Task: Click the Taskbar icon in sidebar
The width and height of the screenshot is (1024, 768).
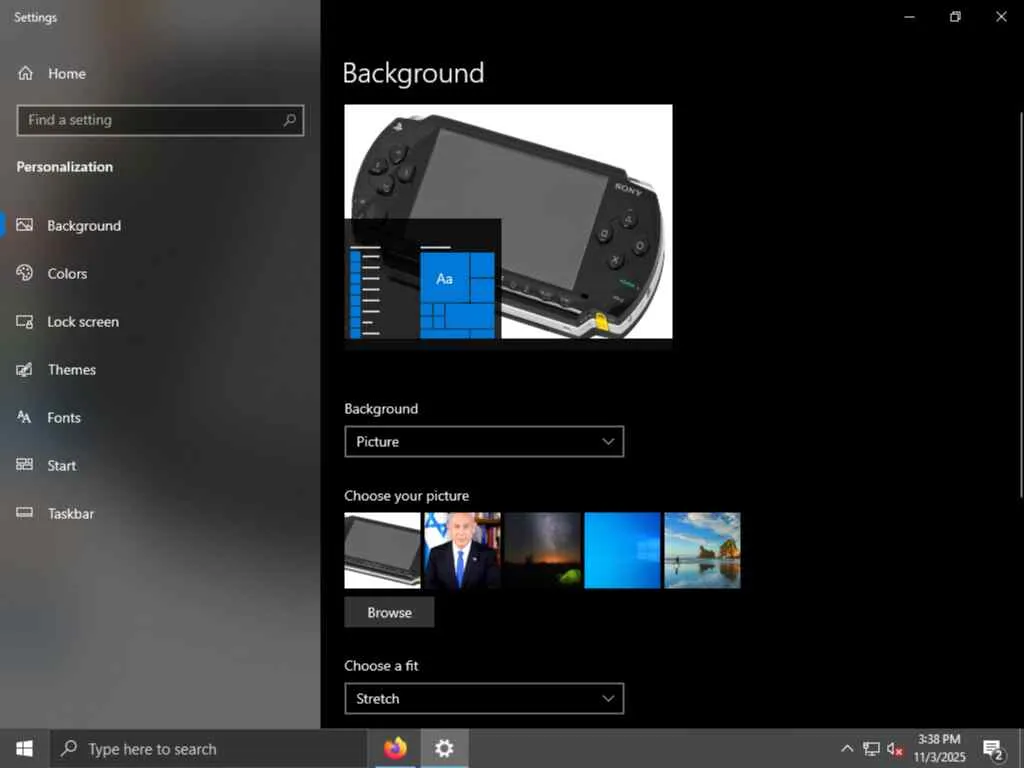Action: 24,512
